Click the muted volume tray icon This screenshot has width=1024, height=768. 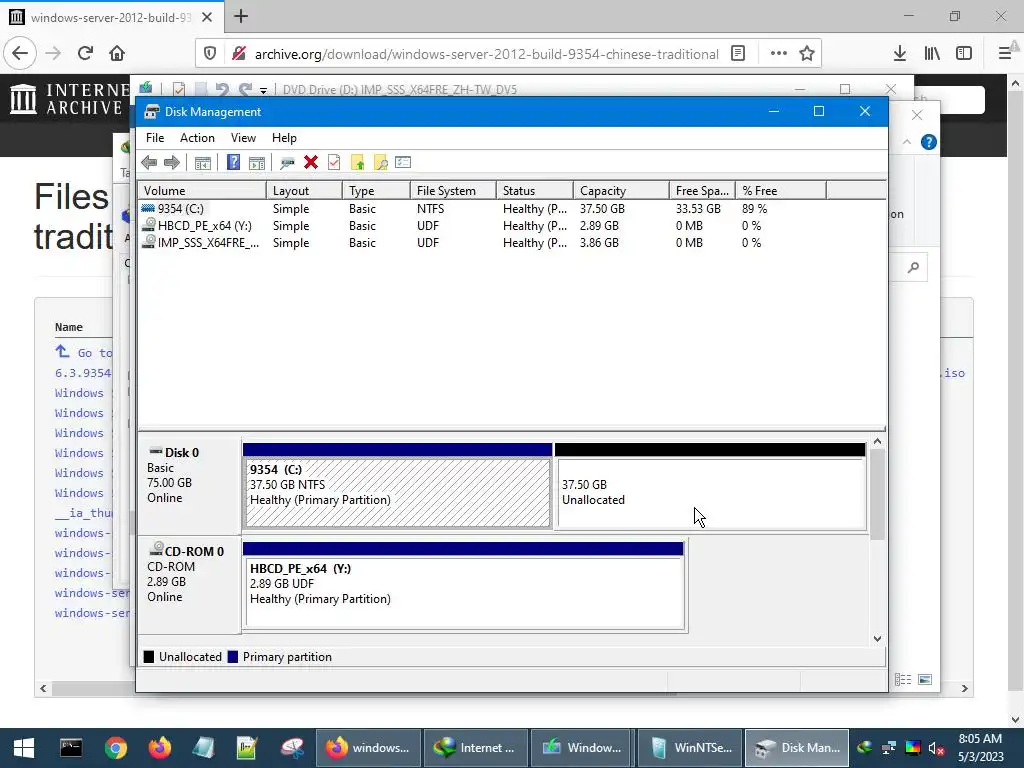pyautogui.click(x=936, y=748)
